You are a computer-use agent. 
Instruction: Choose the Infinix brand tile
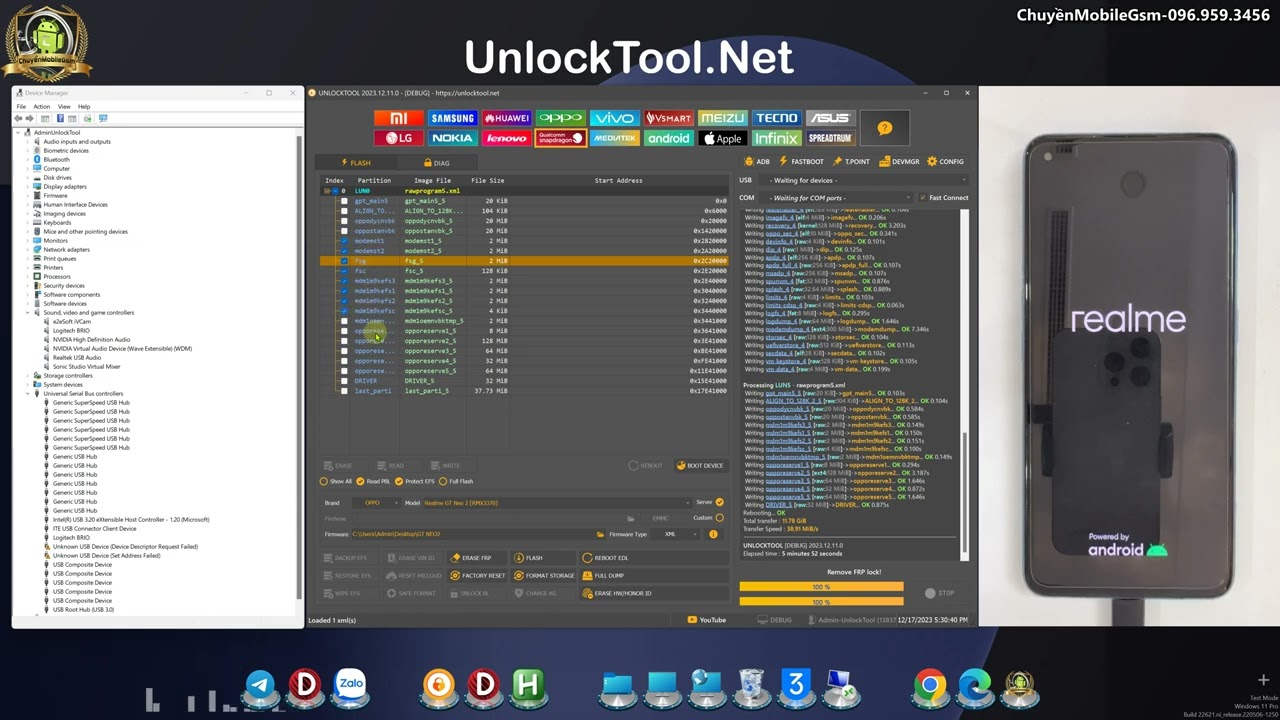pyautogui.click(x=776, y=138)
